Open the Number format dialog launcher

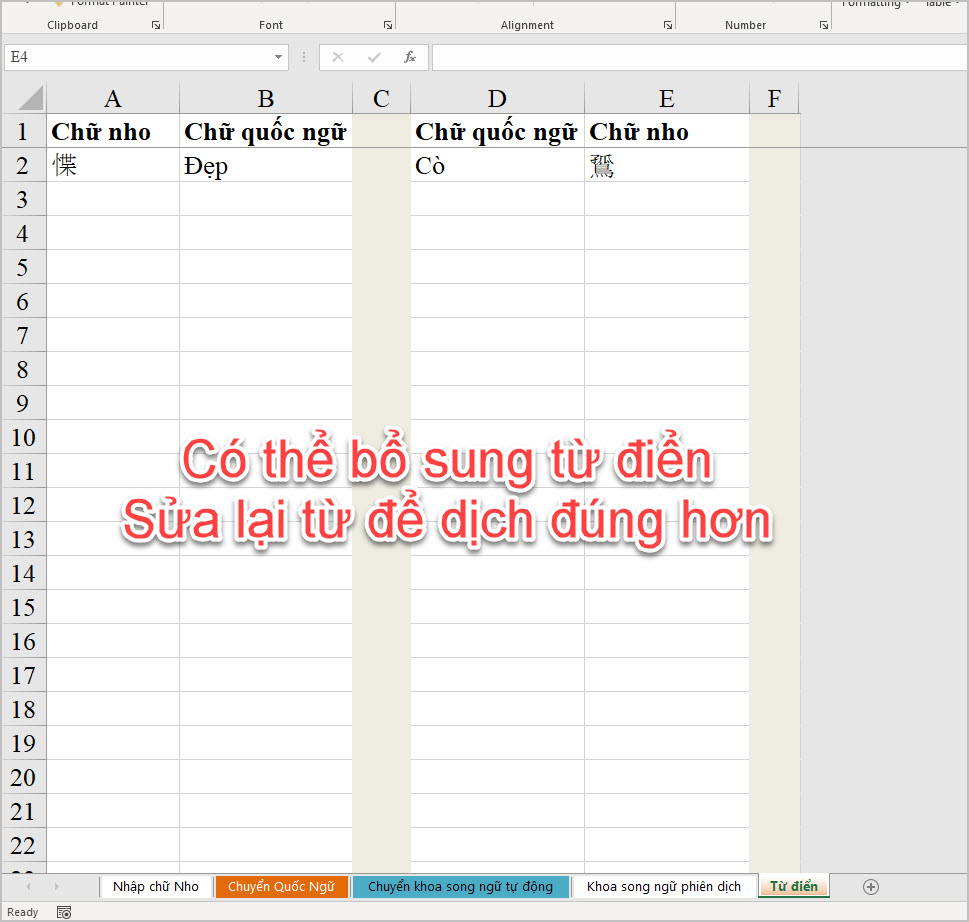pos(823,25)
